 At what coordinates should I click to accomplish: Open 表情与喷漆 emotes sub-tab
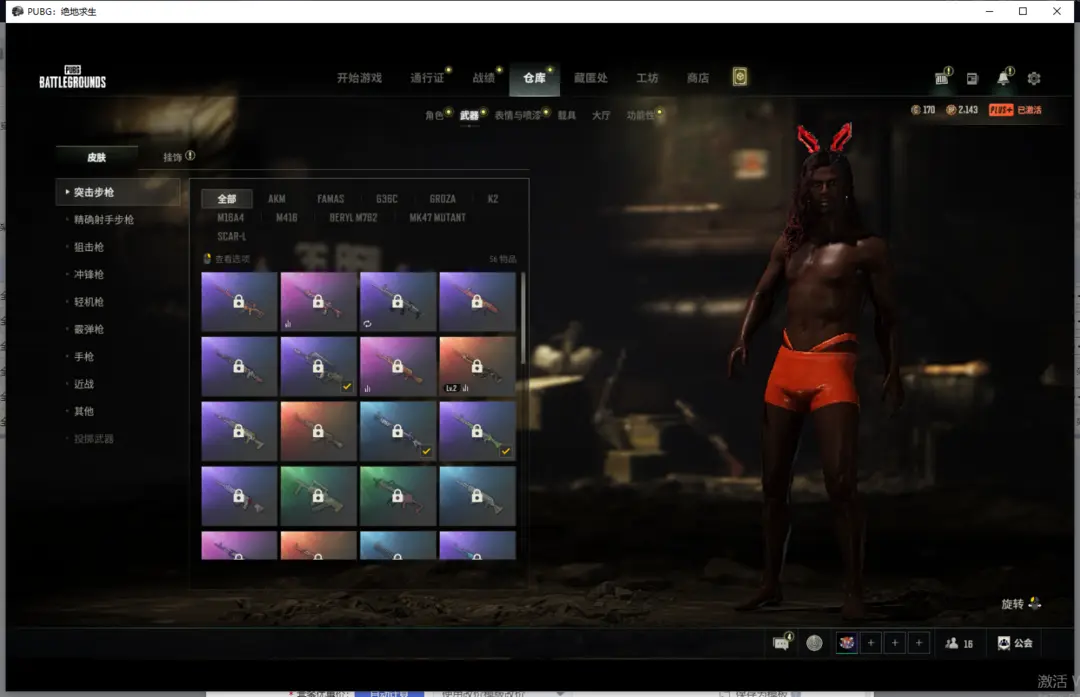(517, 115)
